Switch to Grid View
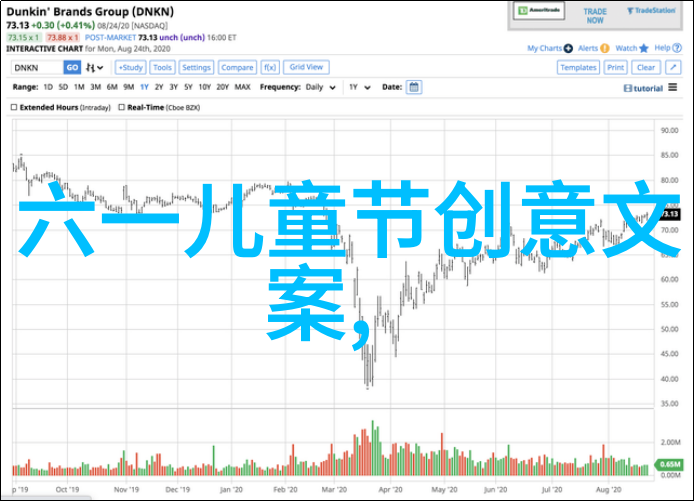The width and height of the screenshot is (695, 502). point(306,67)
